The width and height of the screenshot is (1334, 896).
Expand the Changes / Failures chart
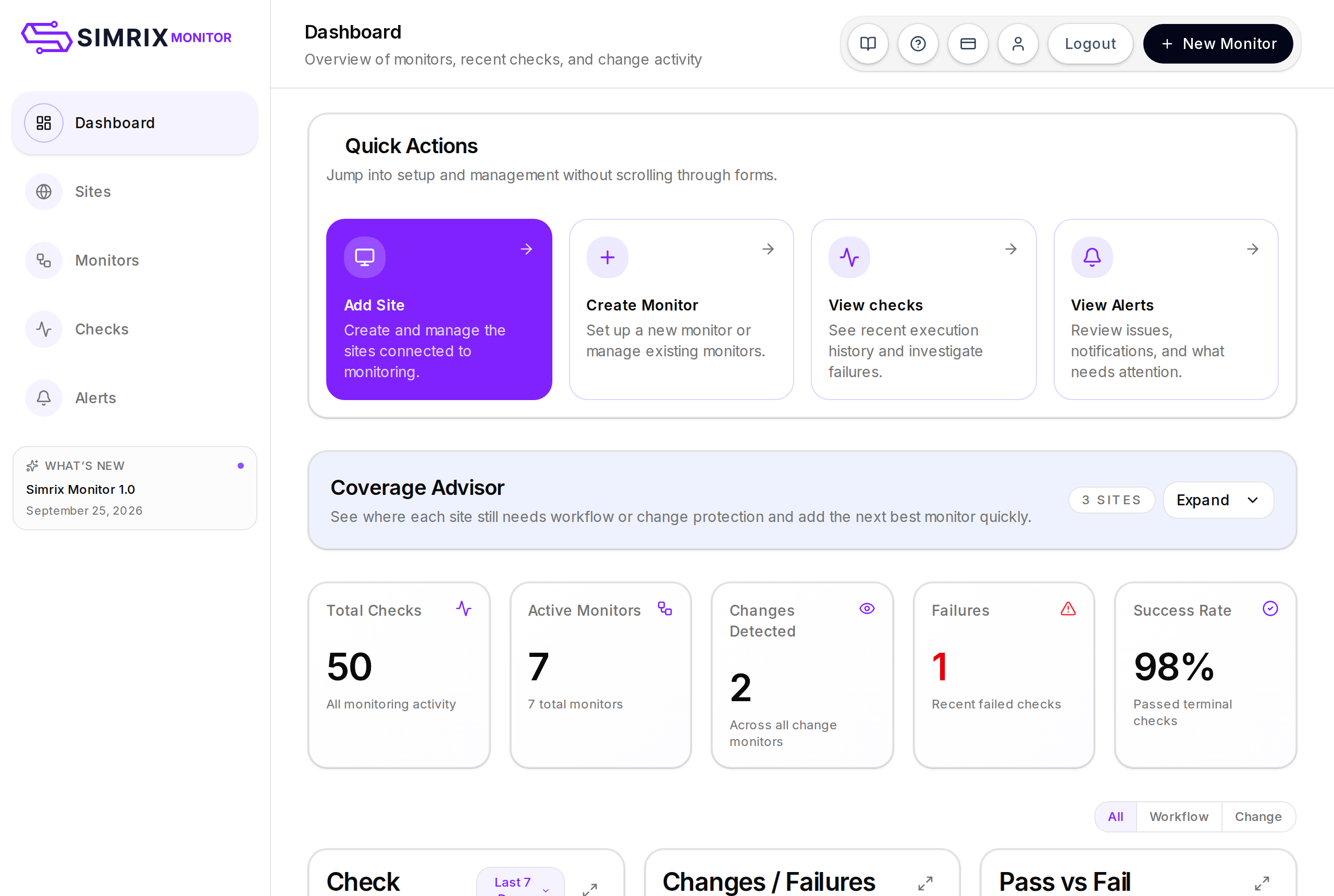tap(925, 883)
